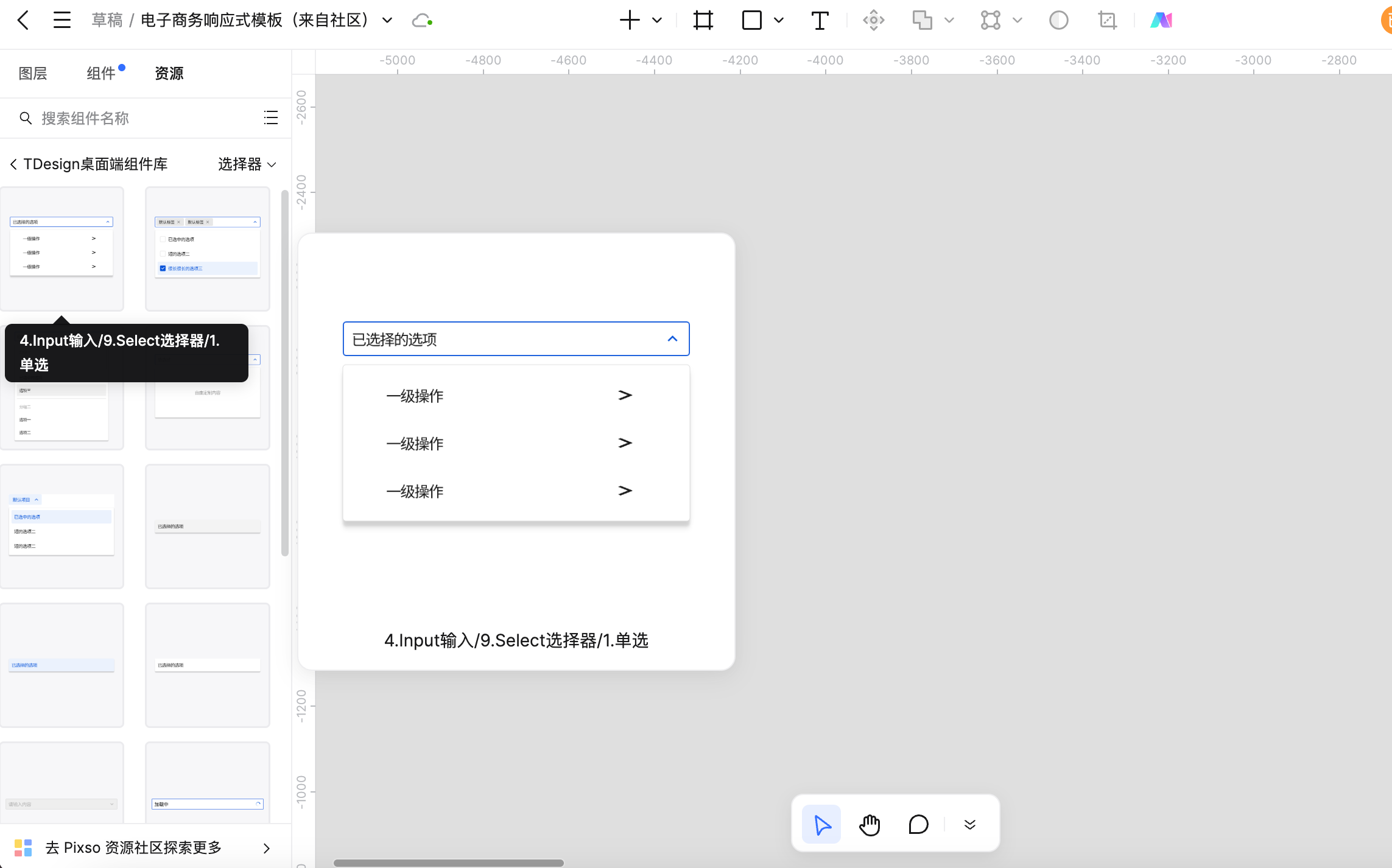Expand the shape tools dropdown arrow
Screen dimensions: 1392x868
pyautogui.click(x=779, y=20)
